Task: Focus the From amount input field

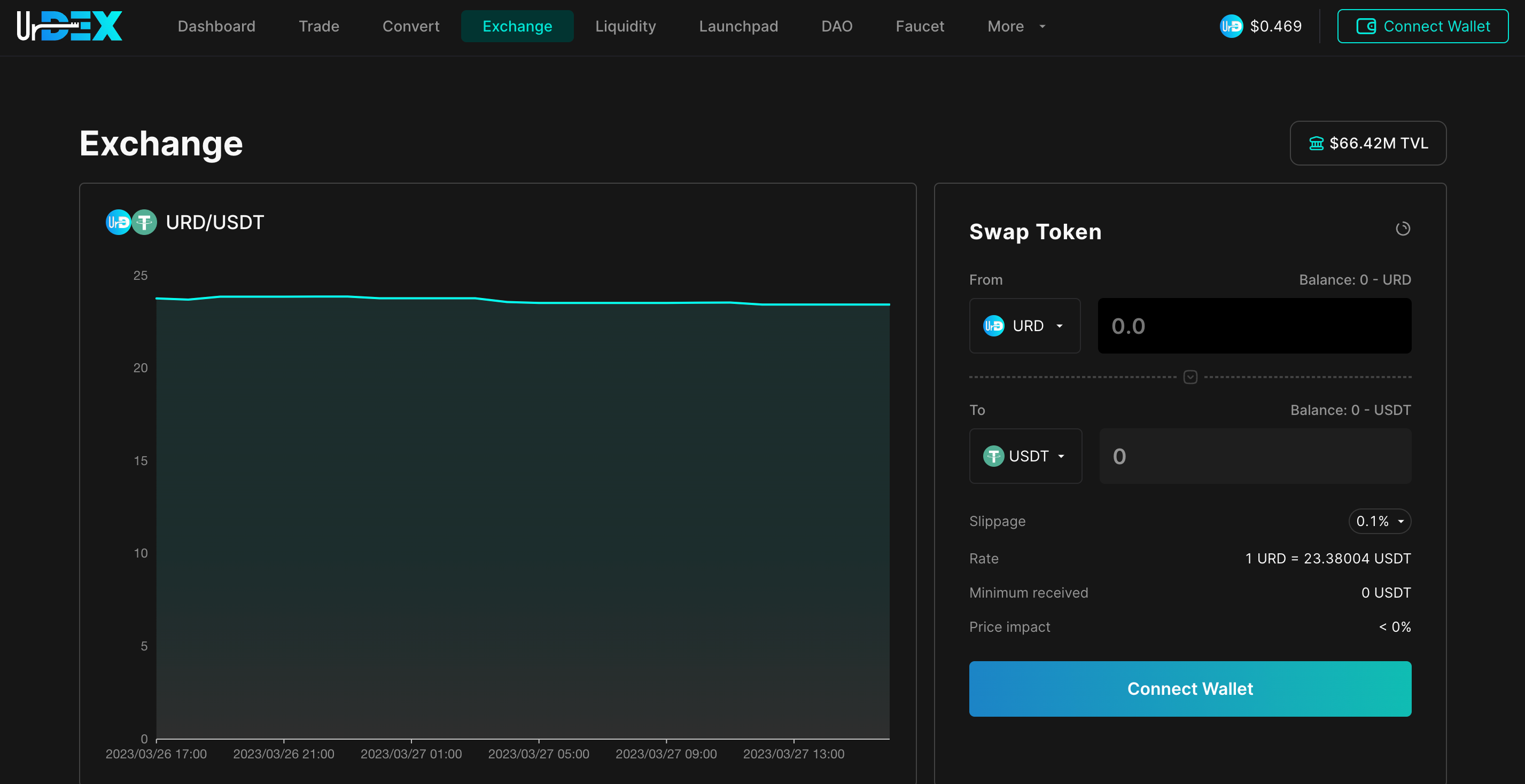Action: [1254, 326]
